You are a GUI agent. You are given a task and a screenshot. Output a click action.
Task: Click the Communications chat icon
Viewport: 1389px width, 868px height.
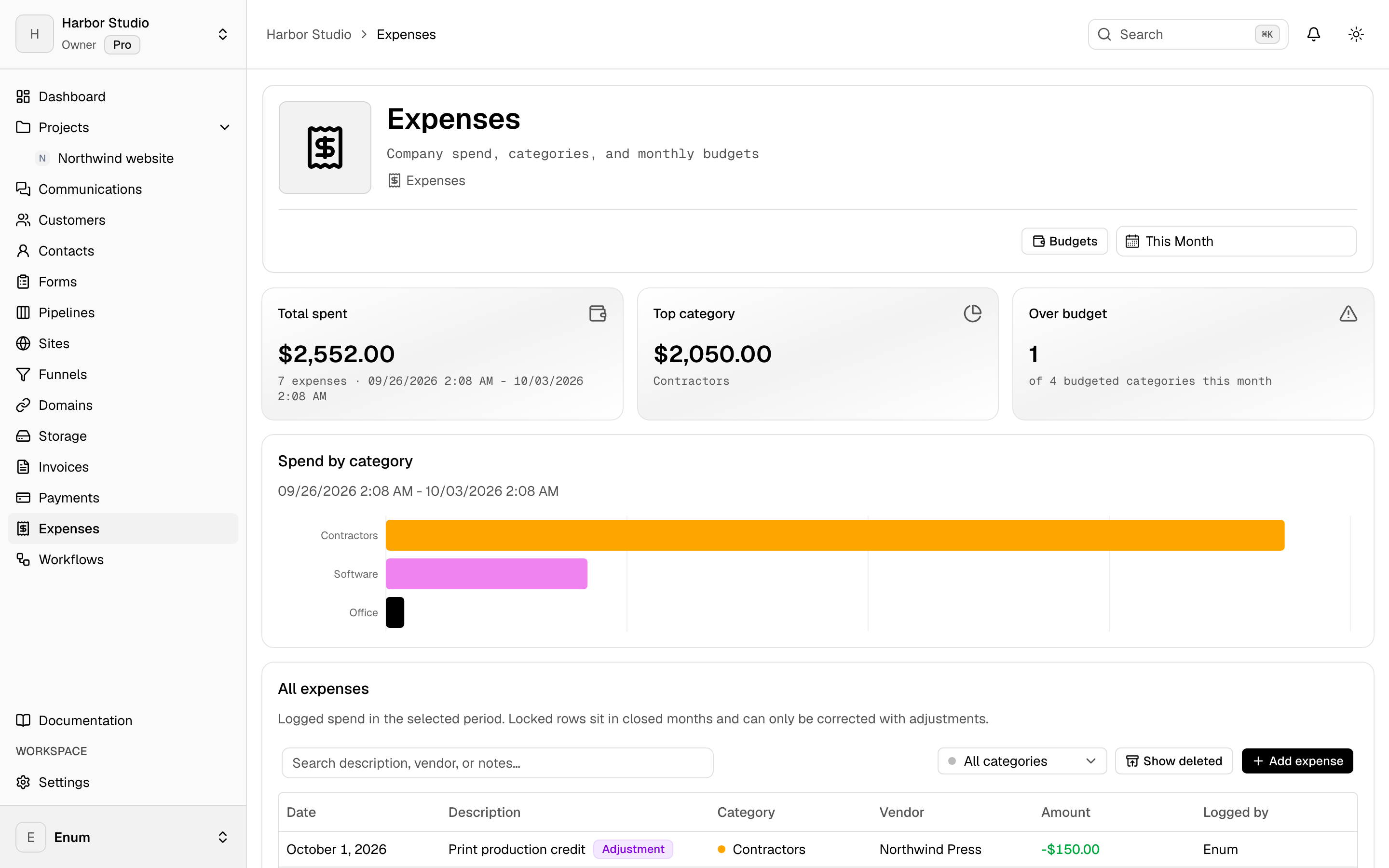click(x=23, y=189)
